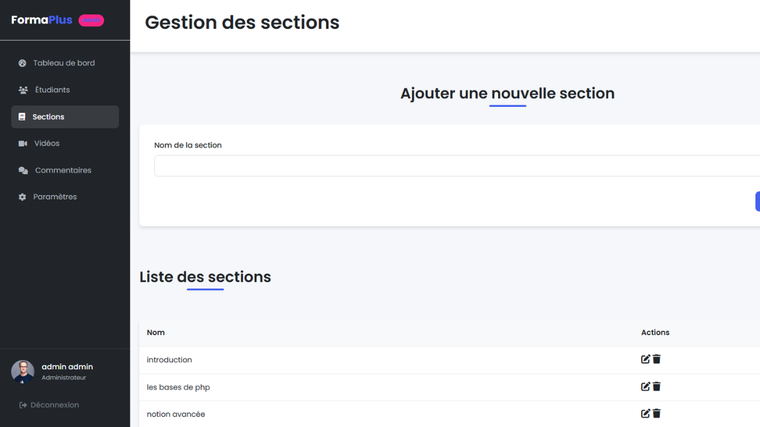Click the admin admin user name
The width and height of the screenshot is (760, 427).
click(x=67, y=367)
